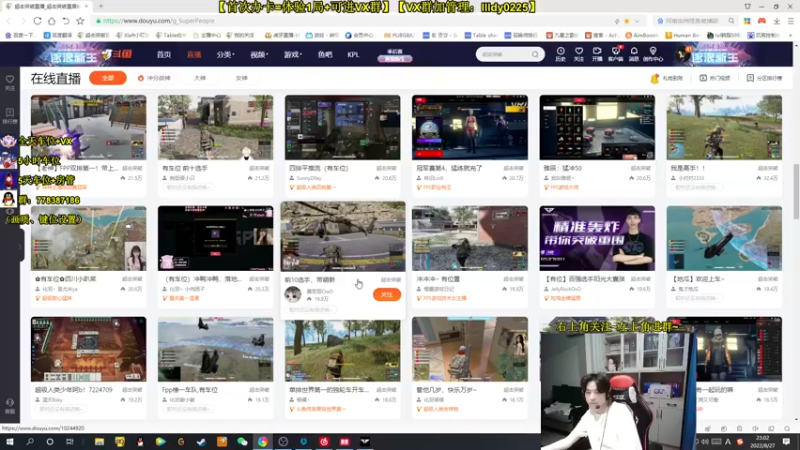The width and height of the screenshot is (800, 450).
Task: Click the browser home button
Action: click(52, 21)
